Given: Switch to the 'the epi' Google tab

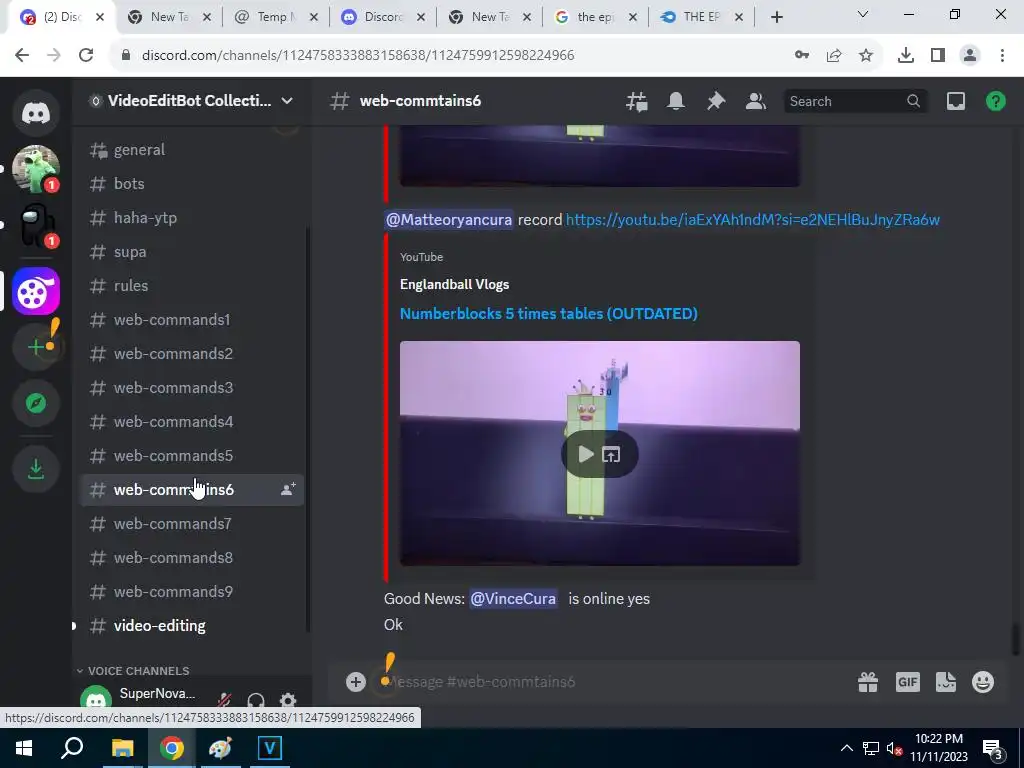Looking at the screenshot, I should [595, 17].
